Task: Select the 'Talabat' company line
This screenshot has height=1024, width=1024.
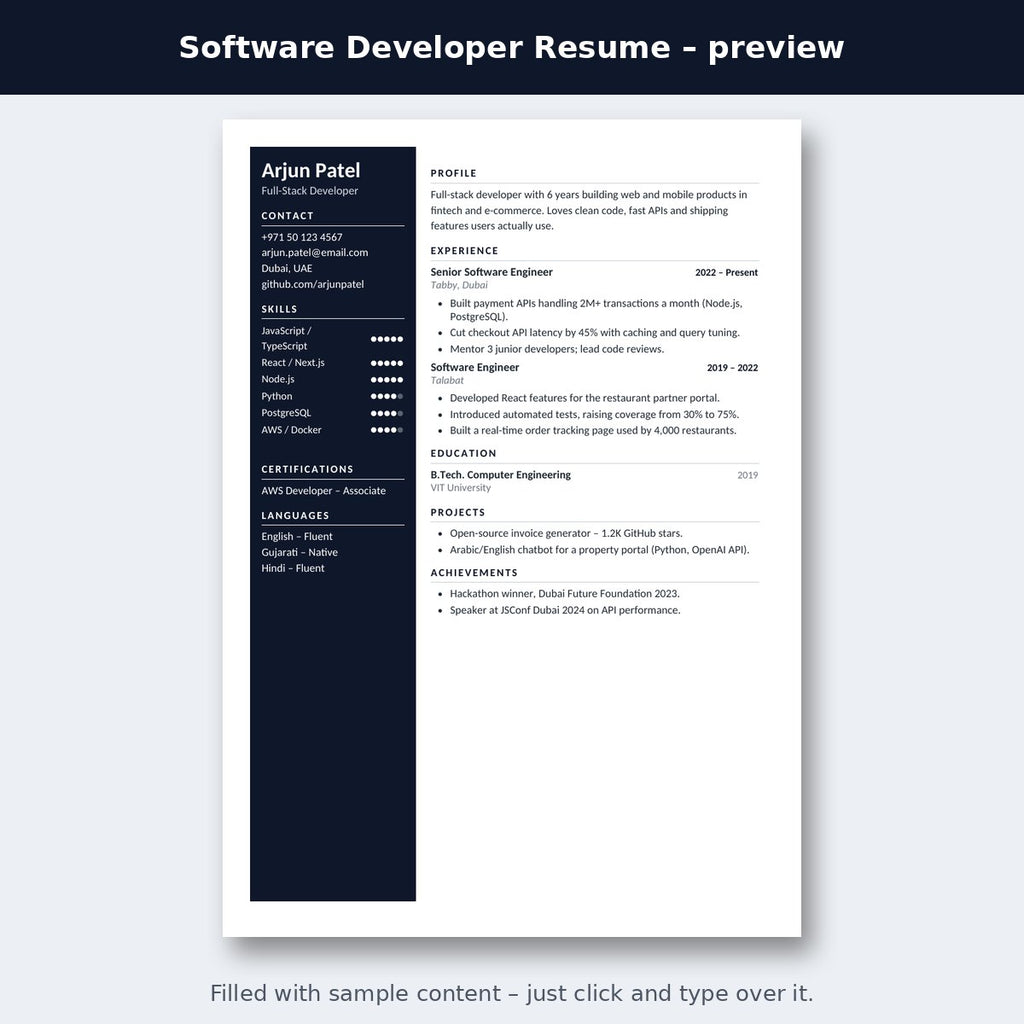Action: click(x=447, y=381)
